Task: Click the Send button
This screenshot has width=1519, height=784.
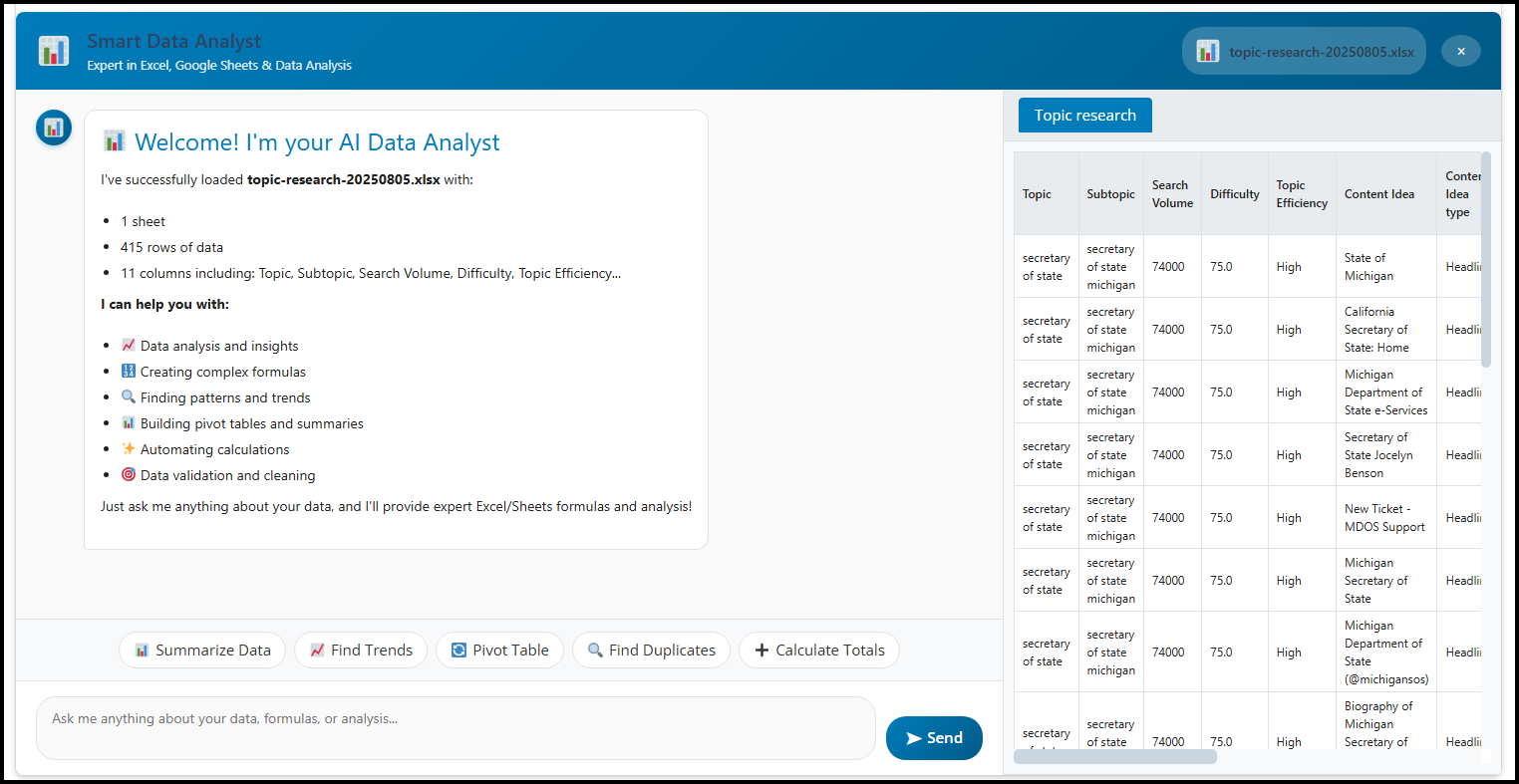Action: click(933, 737)
